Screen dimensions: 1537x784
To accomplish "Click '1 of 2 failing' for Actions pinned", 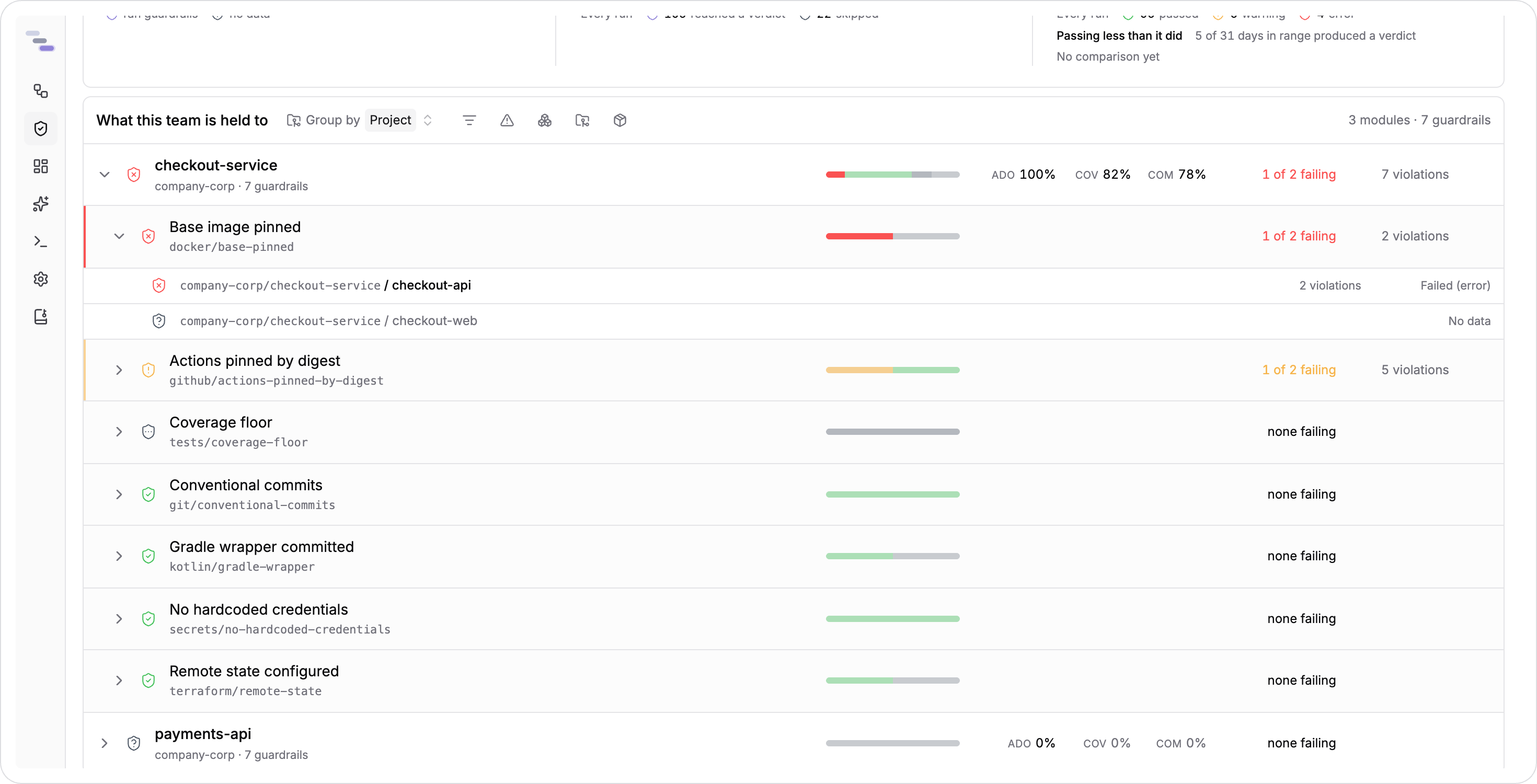I will tap(1299, 370).
